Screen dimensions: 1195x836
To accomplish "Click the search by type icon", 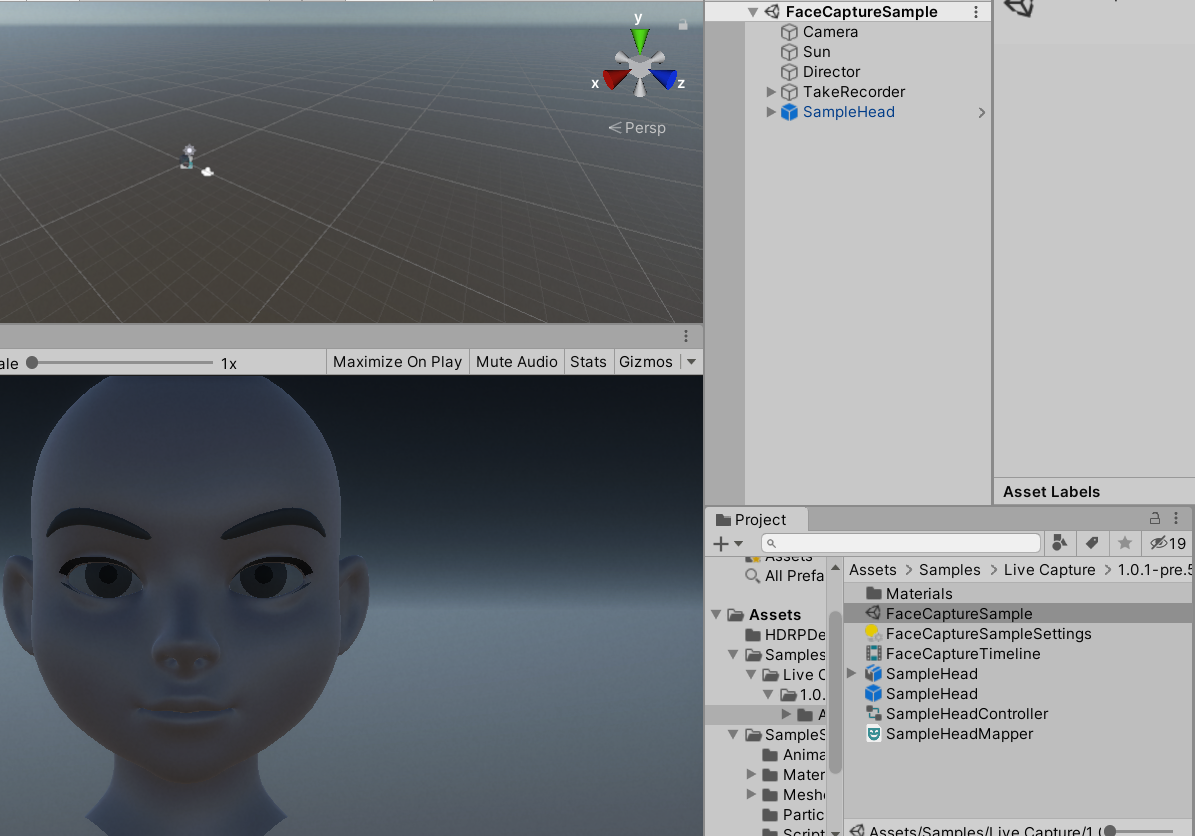I will click(x=1059, y=543).
